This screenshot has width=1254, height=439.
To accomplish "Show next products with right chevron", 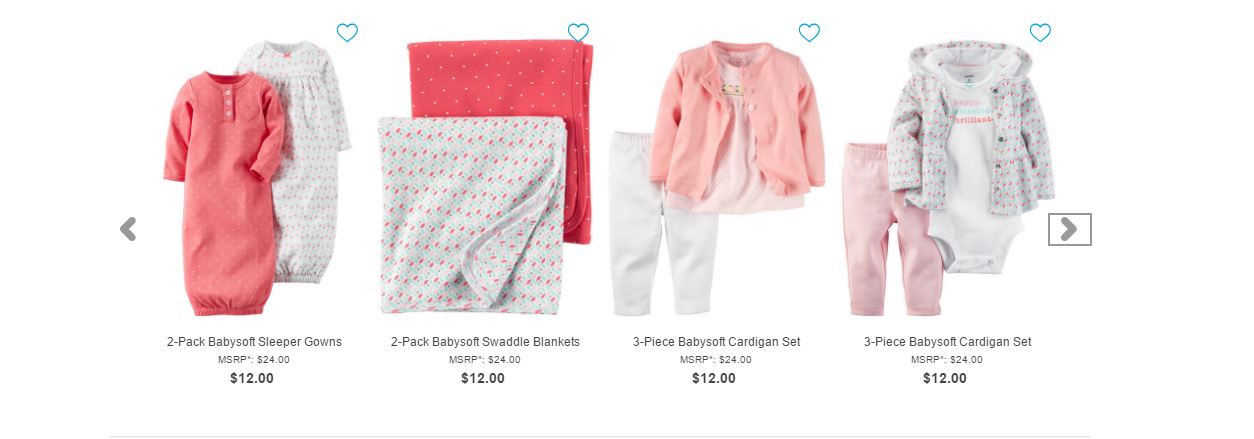I will (x=1069, y=229).
